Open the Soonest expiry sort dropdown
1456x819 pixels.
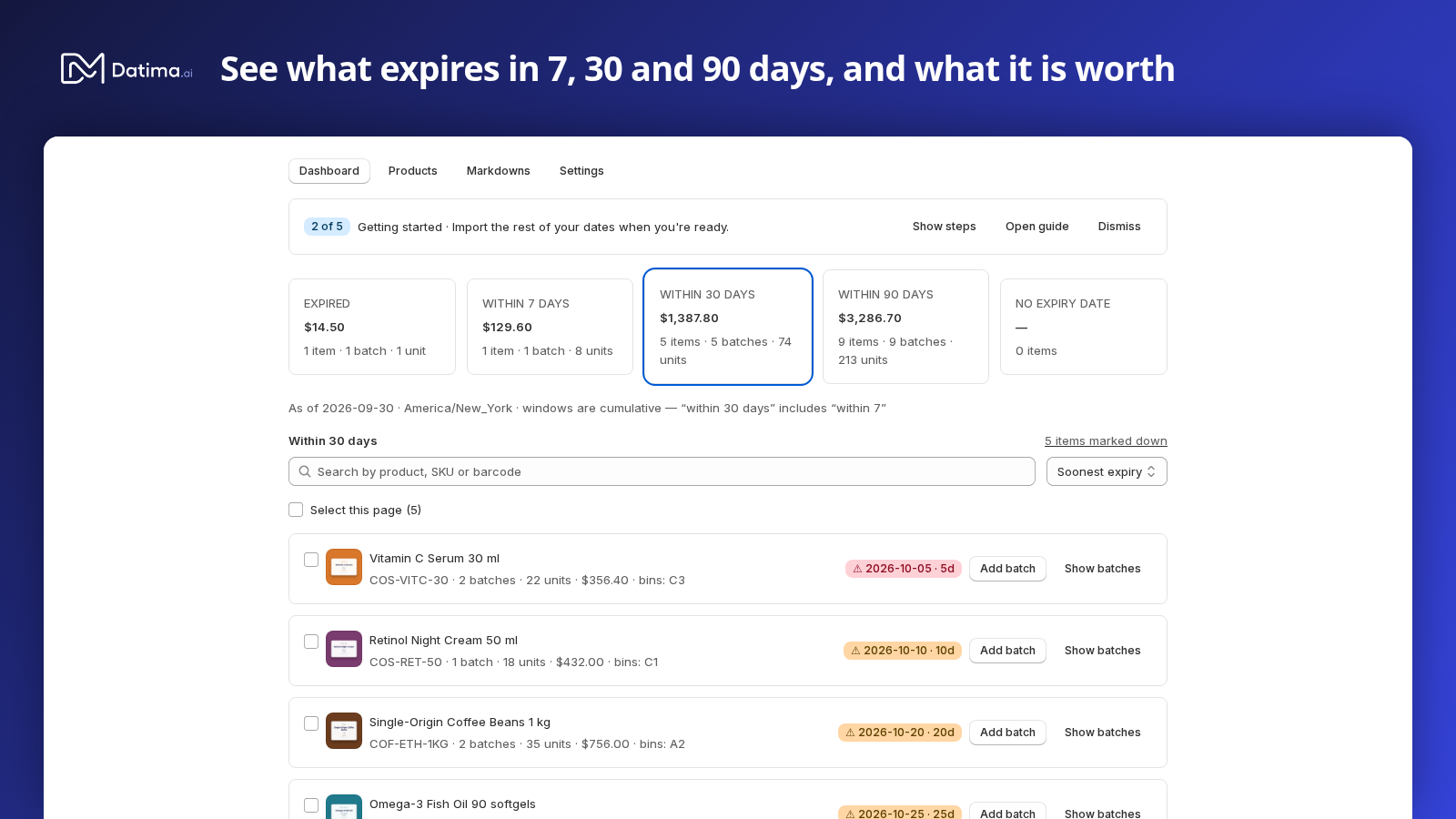(1107, 471)
